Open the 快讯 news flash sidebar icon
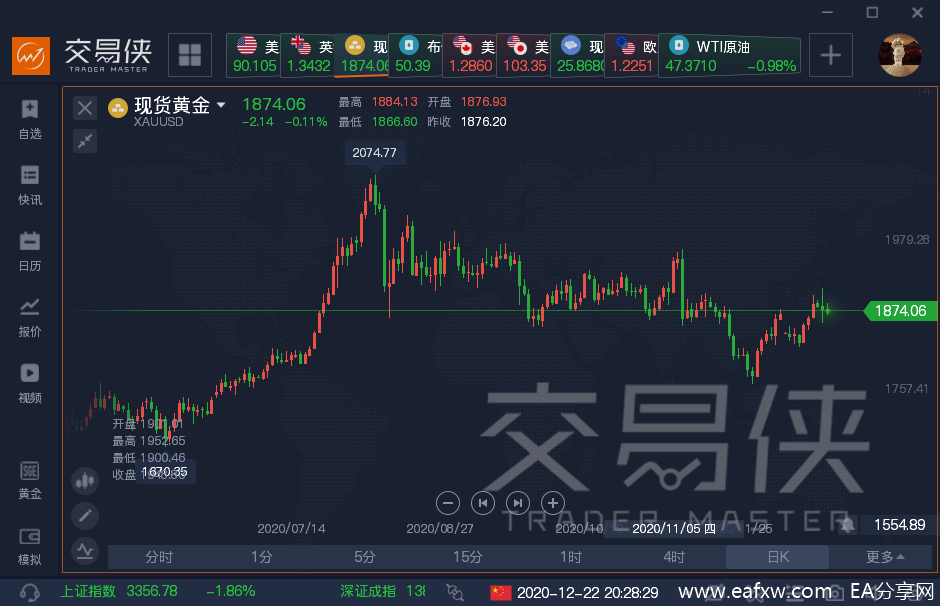 tap(29, 185)
